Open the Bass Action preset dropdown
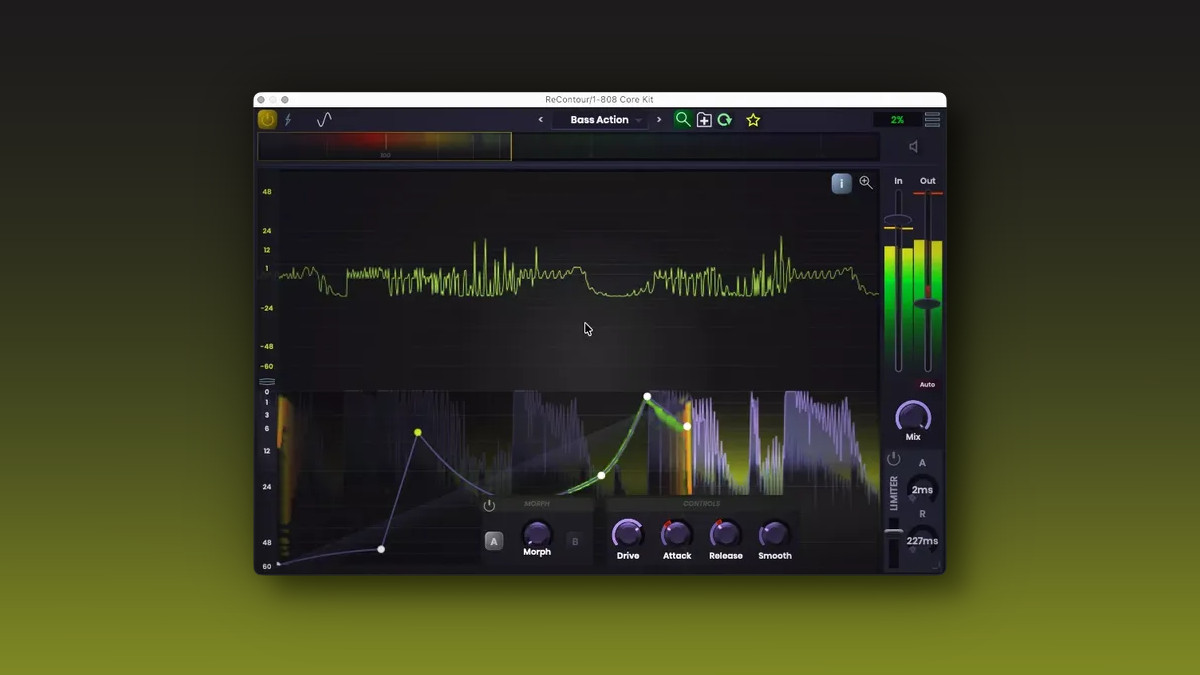 pos(606,120)
